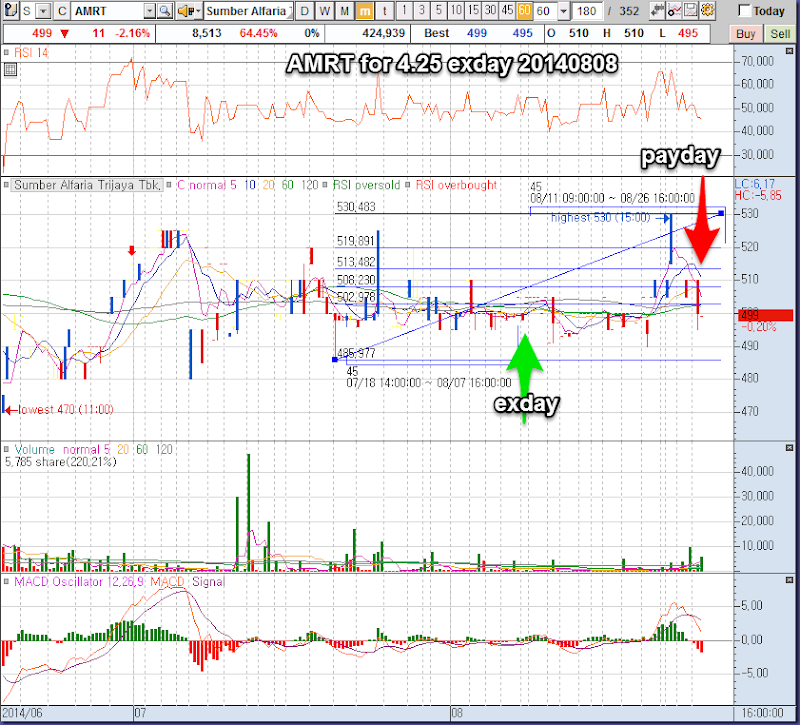Click the C code button
Image resolution: width=800 pixels, height=725 pixels.
tap(62, 11)
